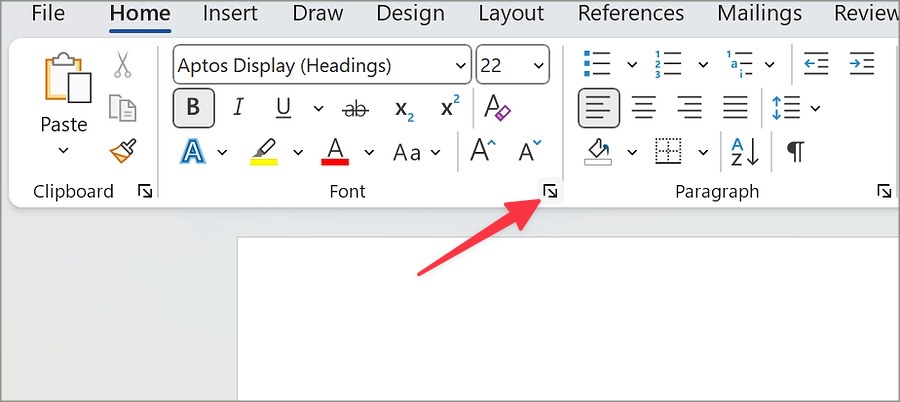Click the Cut scissors icon
The width and height of the screenshot is (900, 402).
tap(122, 65)
